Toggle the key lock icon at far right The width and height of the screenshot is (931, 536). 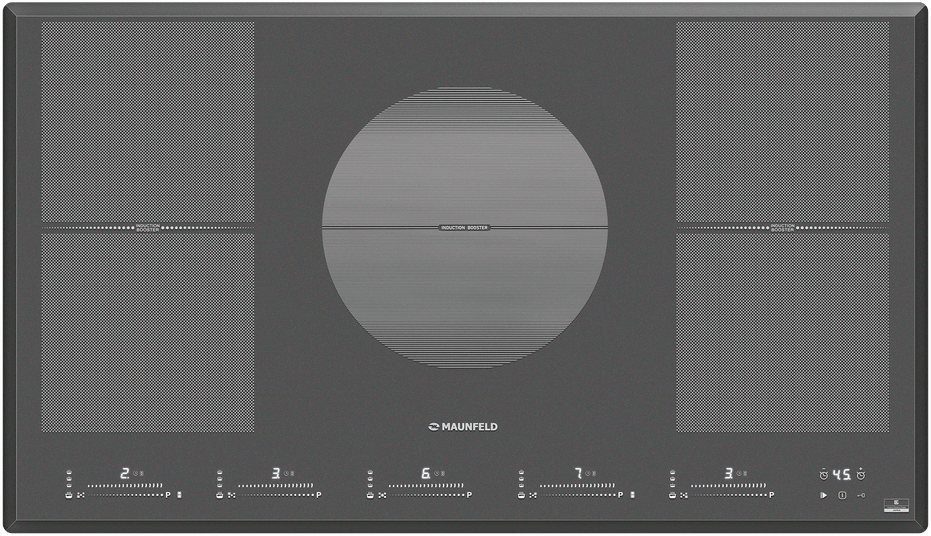pyautogui.click(x=861, y=495)
